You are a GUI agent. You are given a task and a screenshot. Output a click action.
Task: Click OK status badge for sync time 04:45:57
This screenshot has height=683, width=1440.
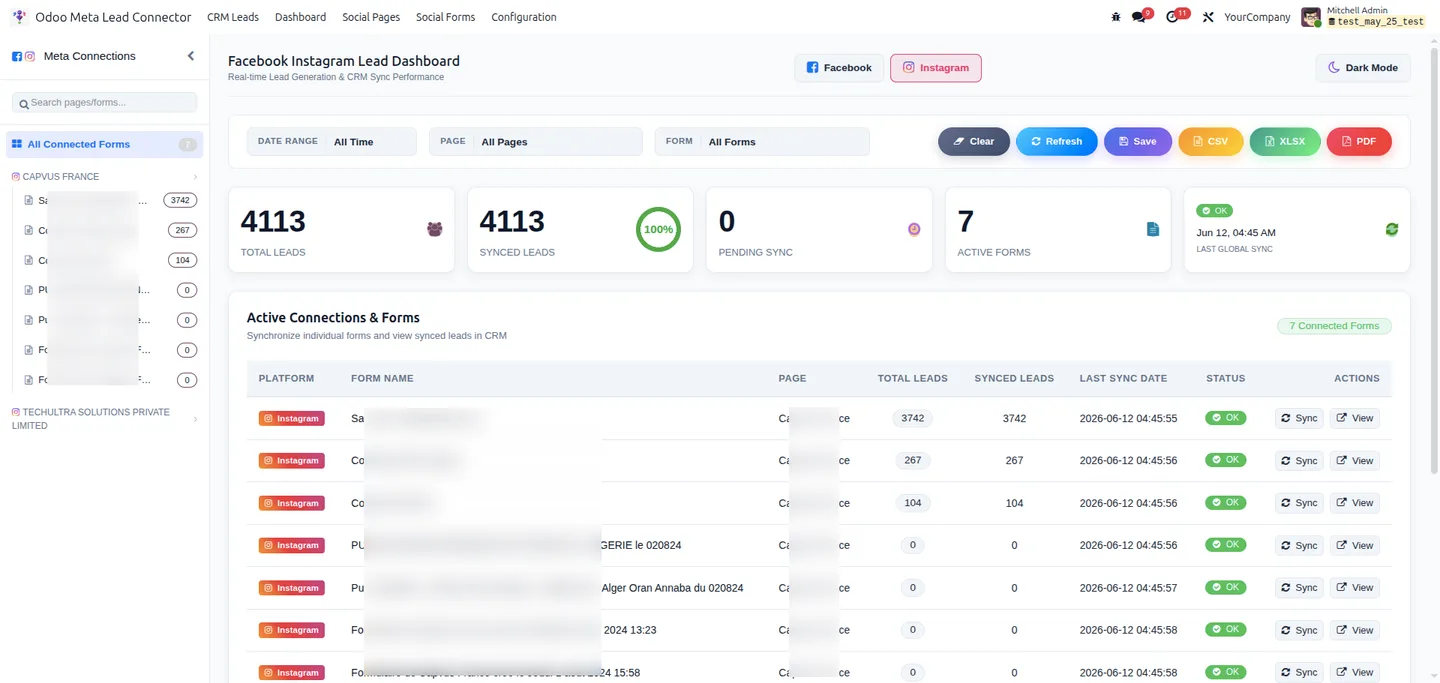coord(1225,587)
